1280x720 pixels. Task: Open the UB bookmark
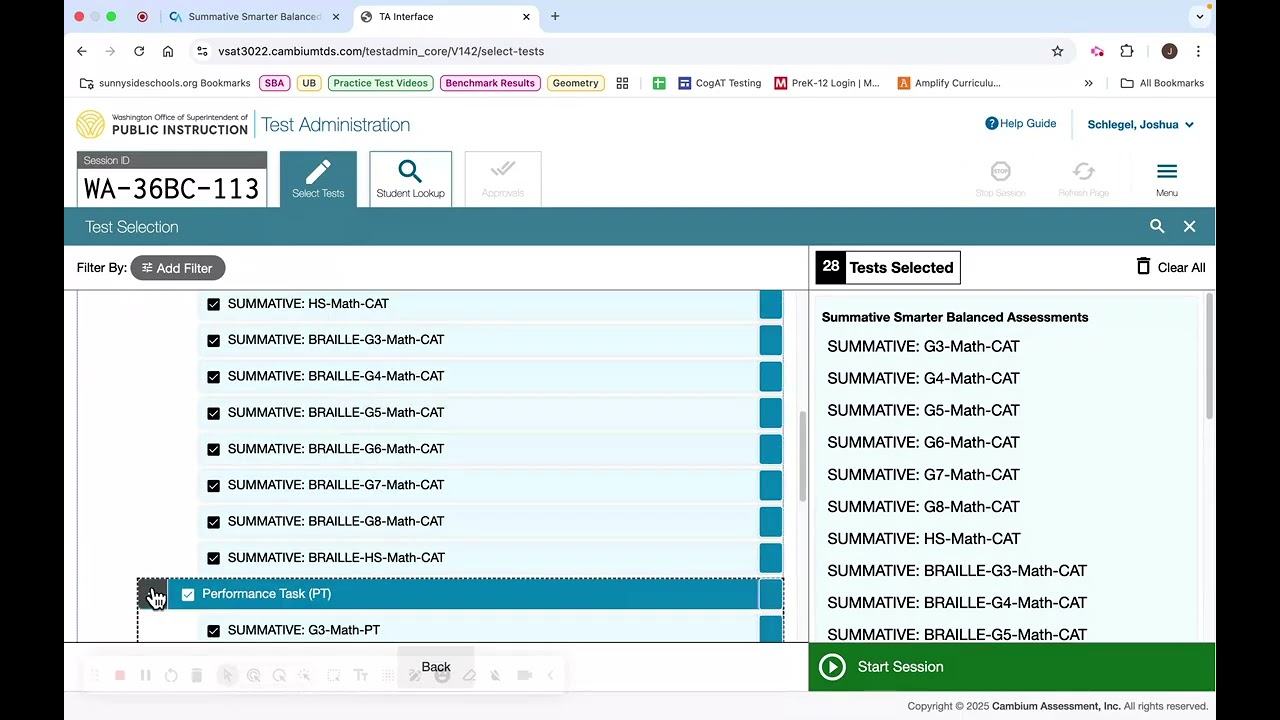[309, 83]
